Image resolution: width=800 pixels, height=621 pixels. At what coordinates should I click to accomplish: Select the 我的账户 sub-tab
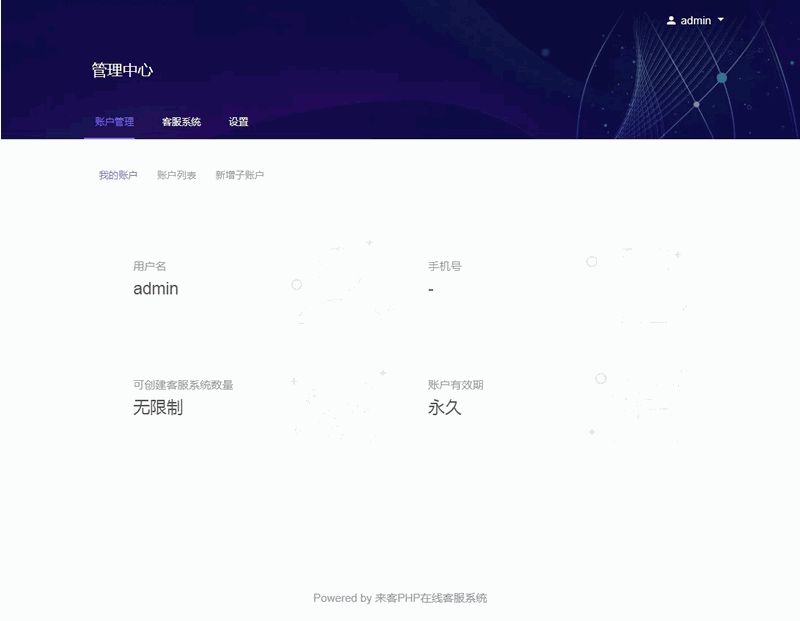(117, 176)
